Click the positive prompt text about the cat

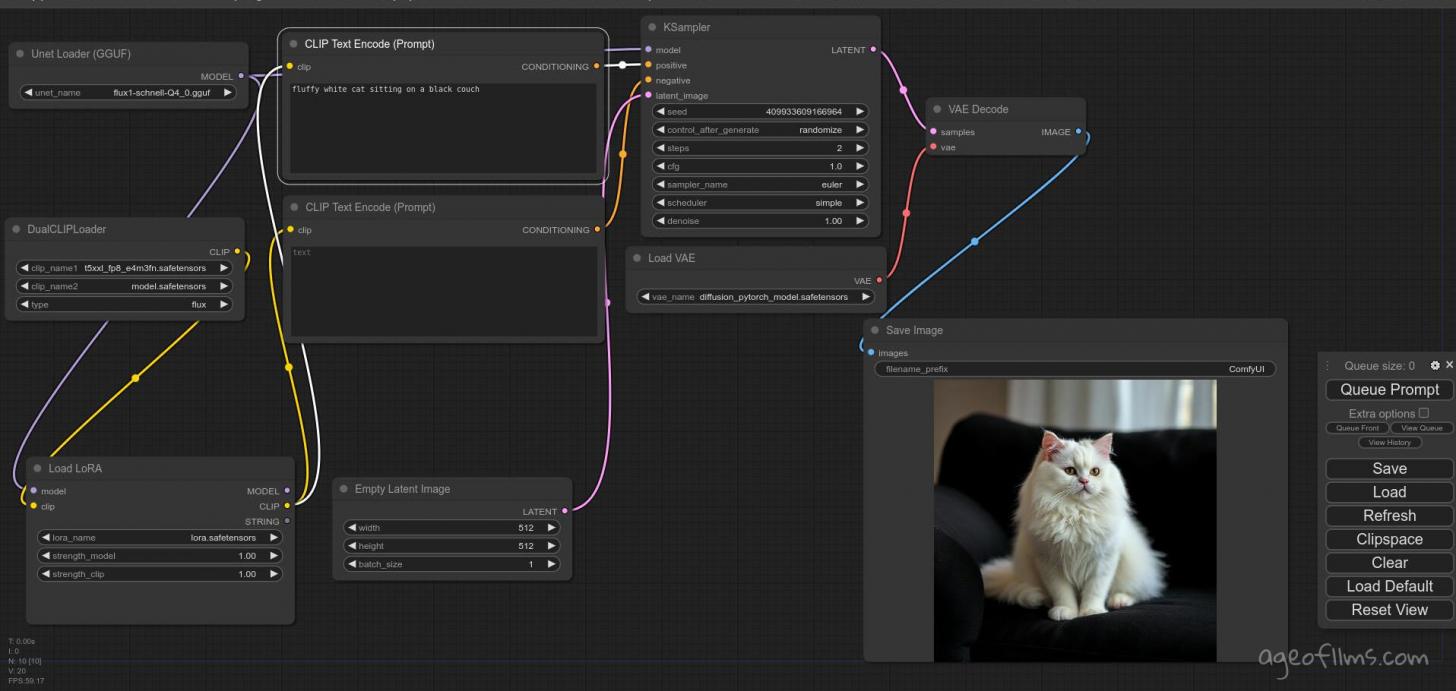click(x=386, y=89)
